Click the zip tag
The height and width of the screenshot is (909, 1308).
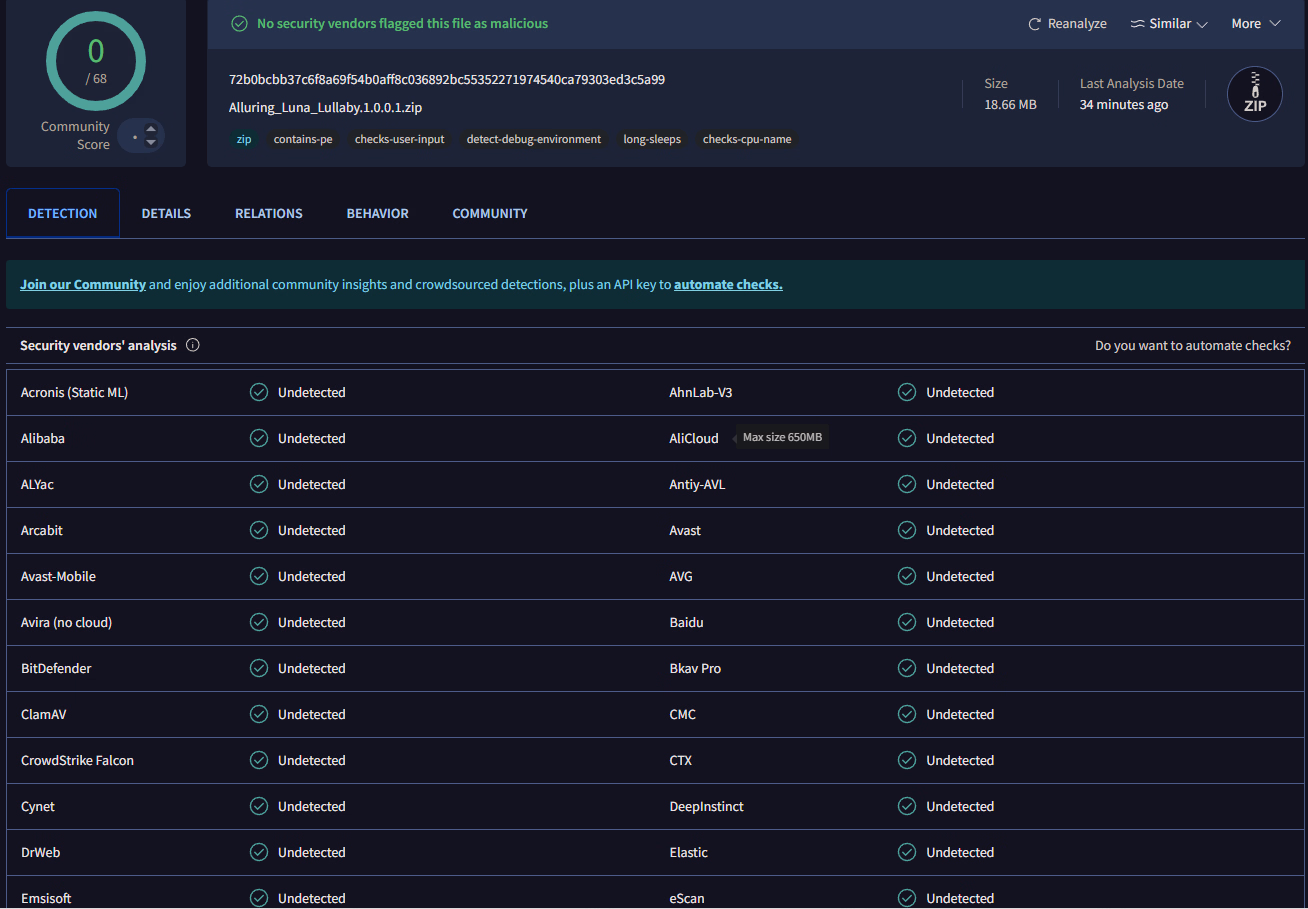(x=244, y=139)
